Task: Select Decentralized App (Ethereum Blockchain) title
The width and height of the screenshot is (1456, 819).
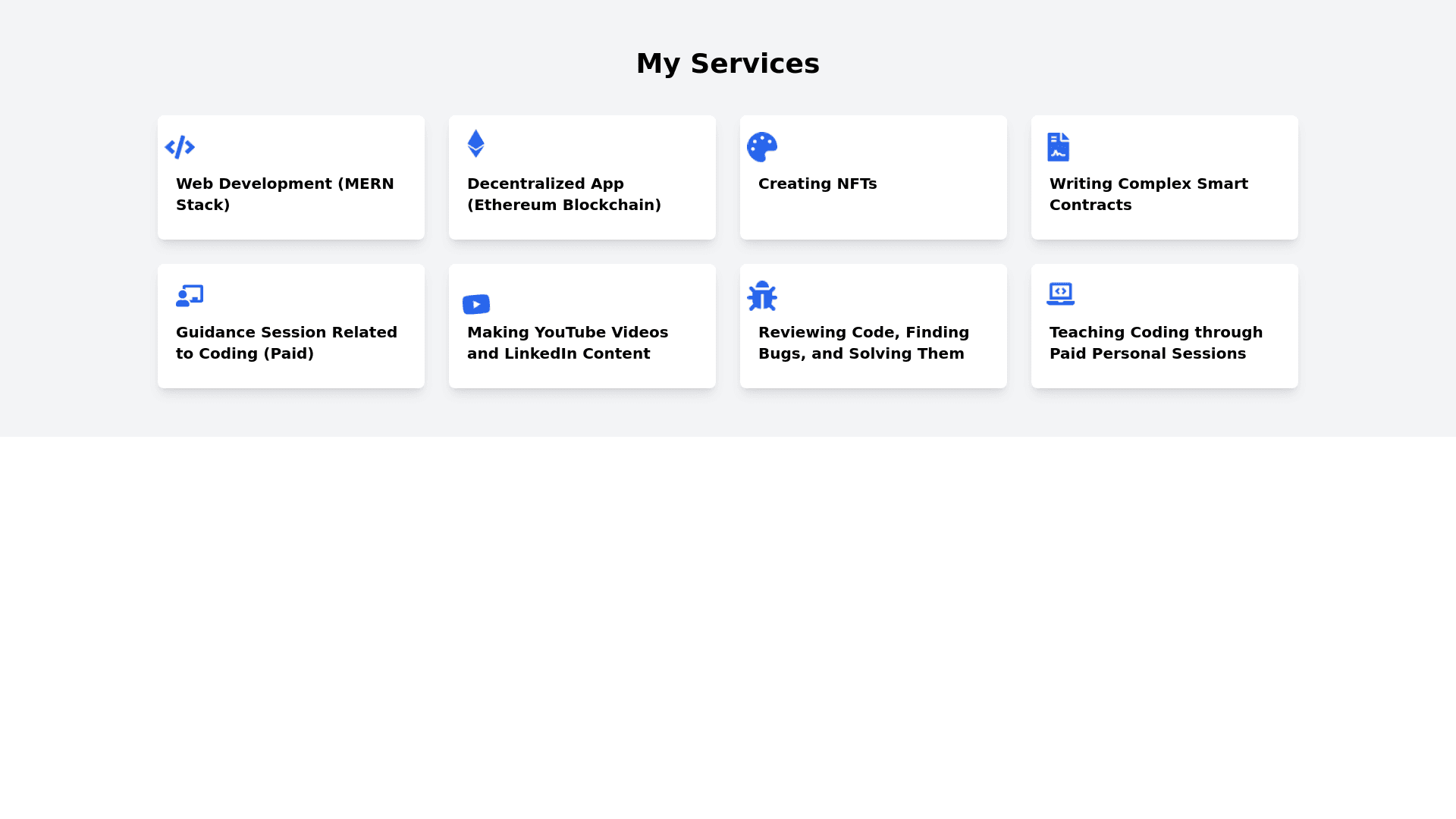Action: [x=563, y=194]
